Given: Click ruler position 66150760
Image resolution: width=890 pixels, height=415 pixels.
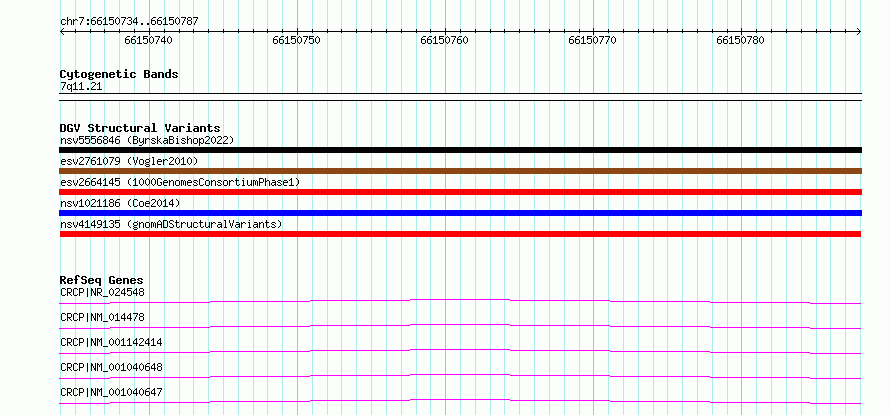Looking at the screenshot, I should pos(444,40).
